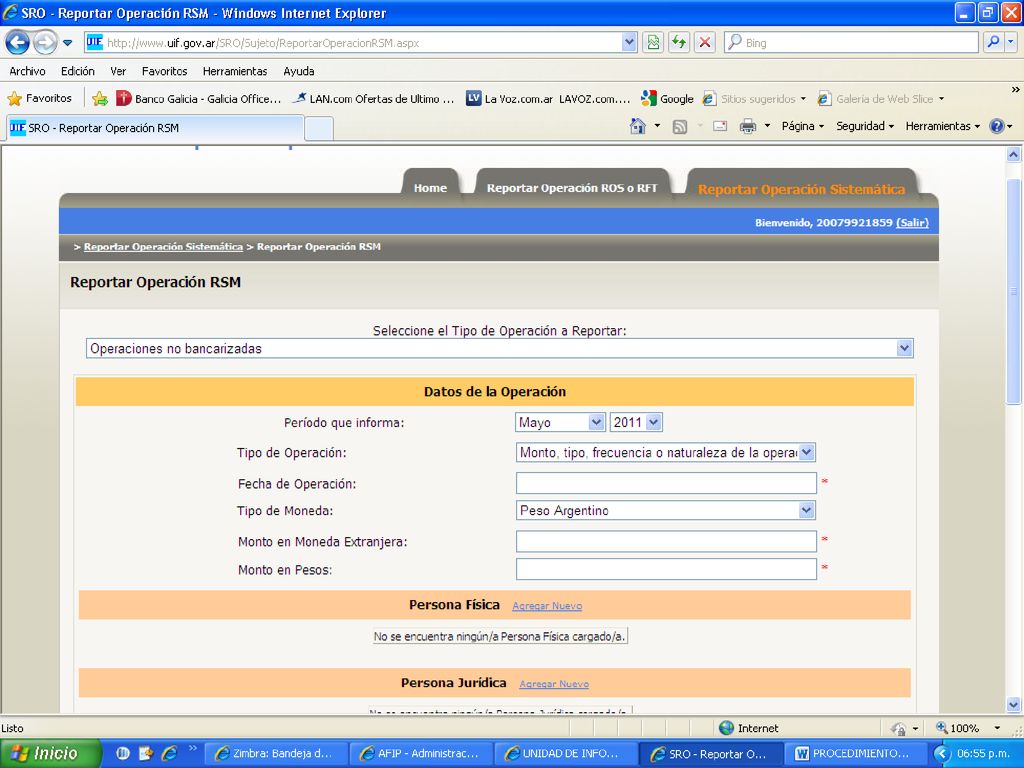This screenshot has width=1024, height=768.
Task: Show more favorites bar items chevron
Action: coord(1016,89)
